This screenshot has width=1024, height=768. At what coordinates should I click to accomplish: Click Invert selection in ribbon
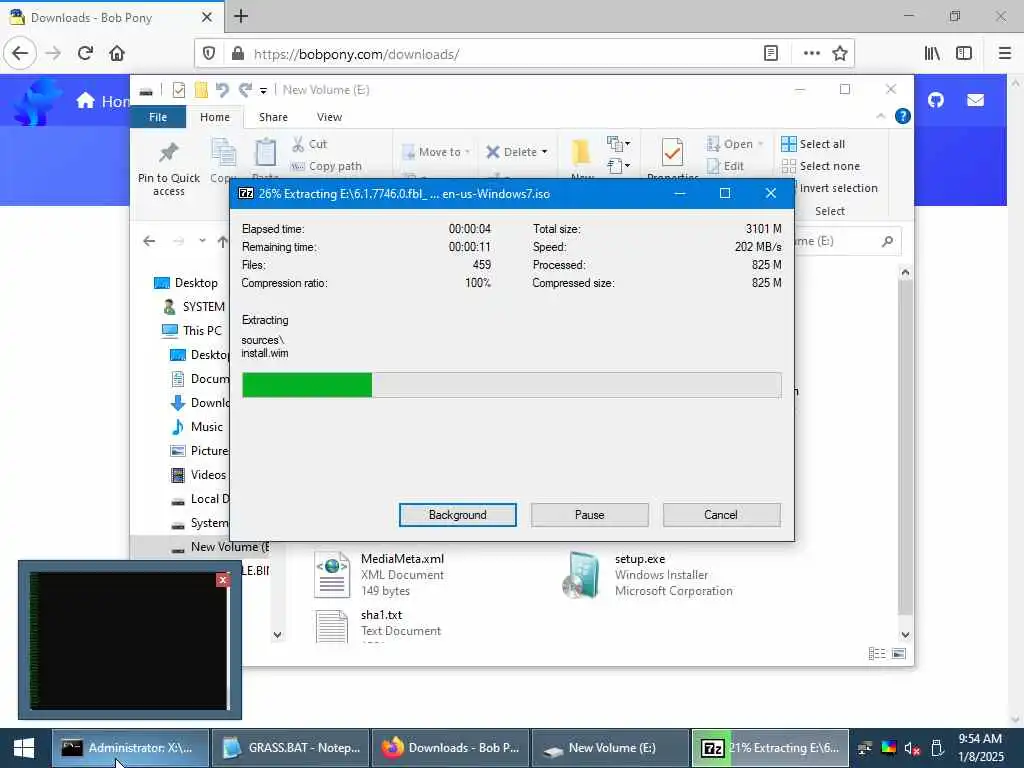click(838, 188)
